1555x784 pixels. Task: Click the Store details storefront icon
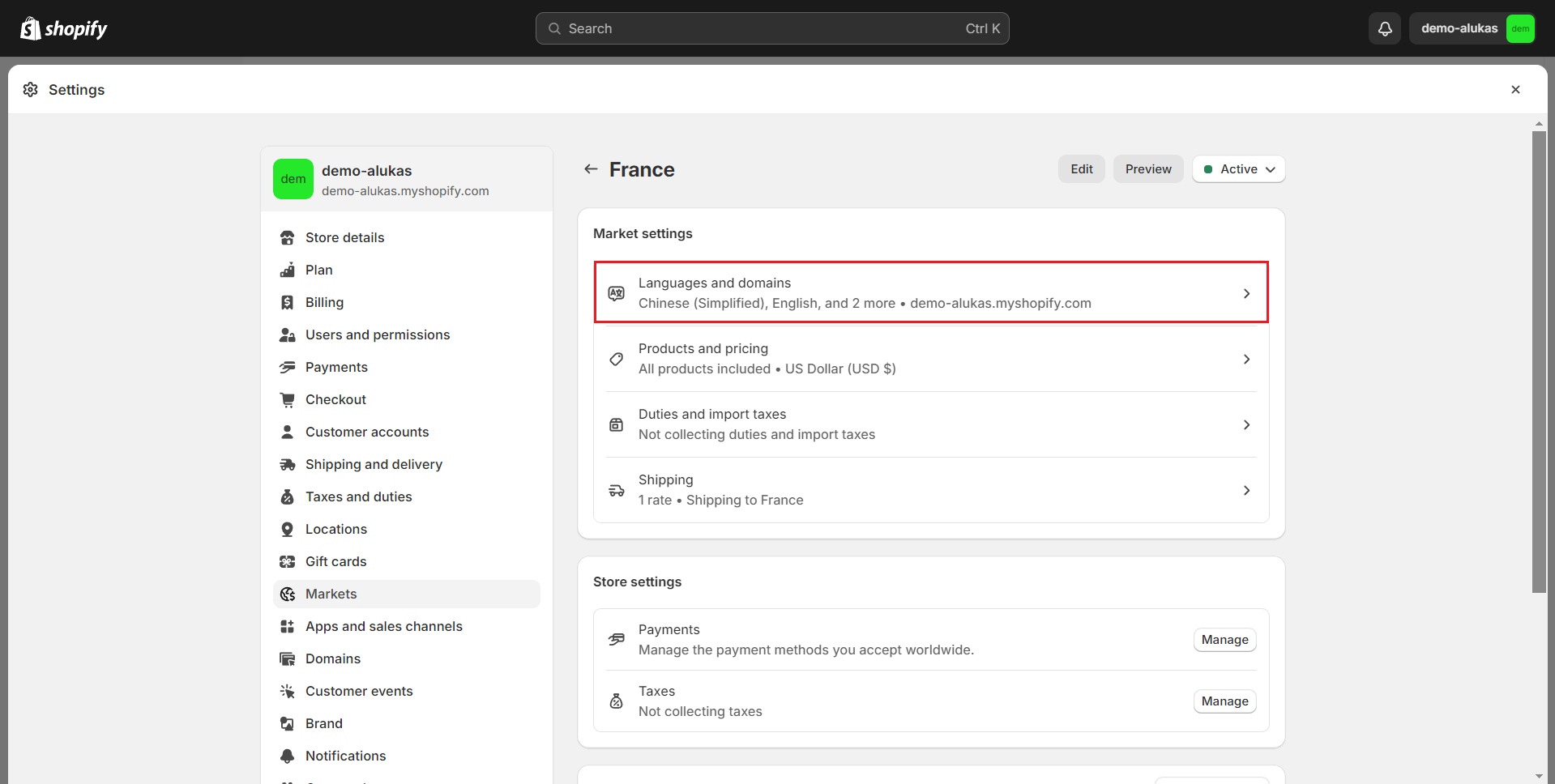(x=287, y=237)
